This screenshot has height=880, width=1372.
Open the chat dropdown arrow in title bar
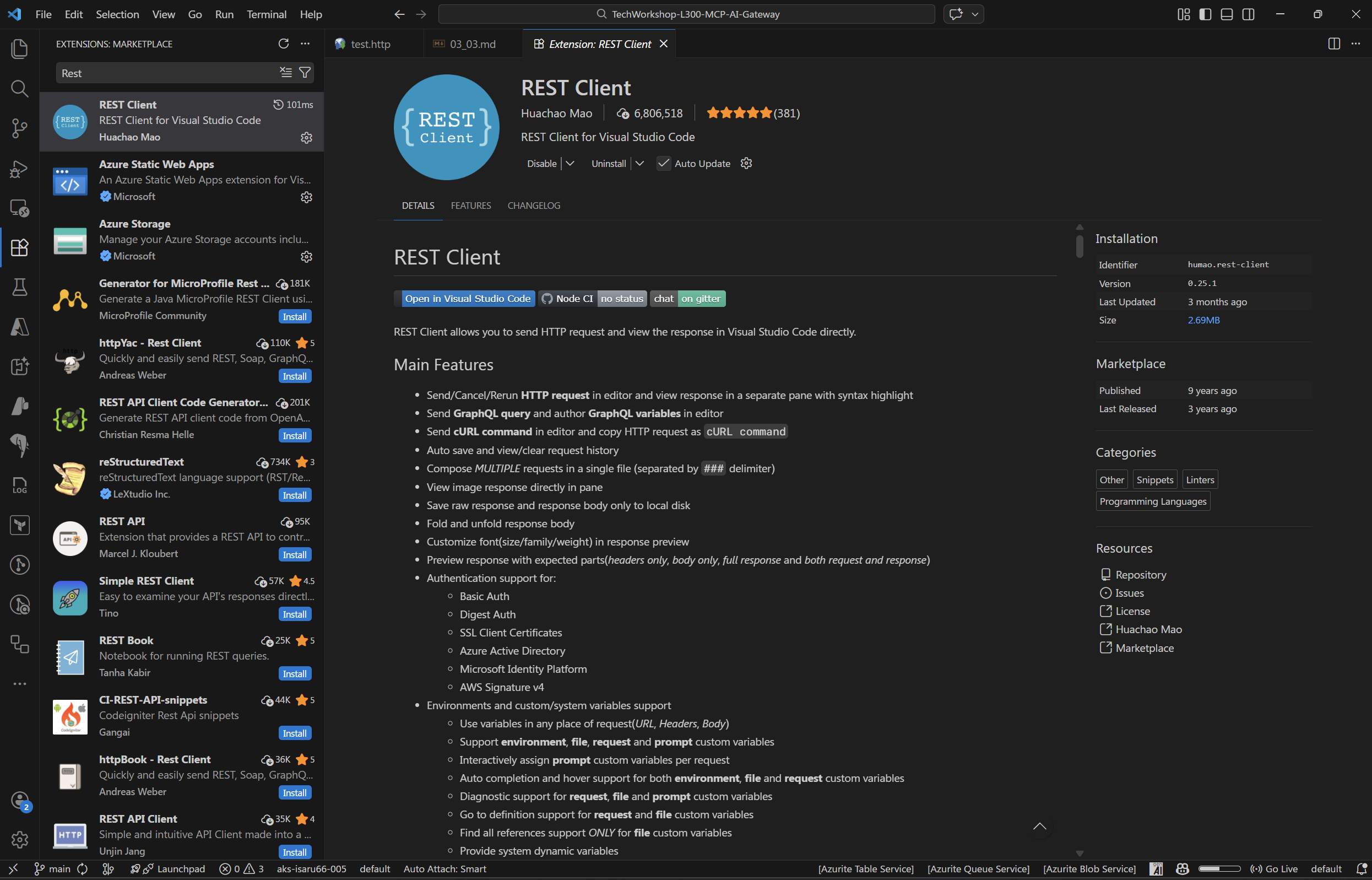point(975,14)
